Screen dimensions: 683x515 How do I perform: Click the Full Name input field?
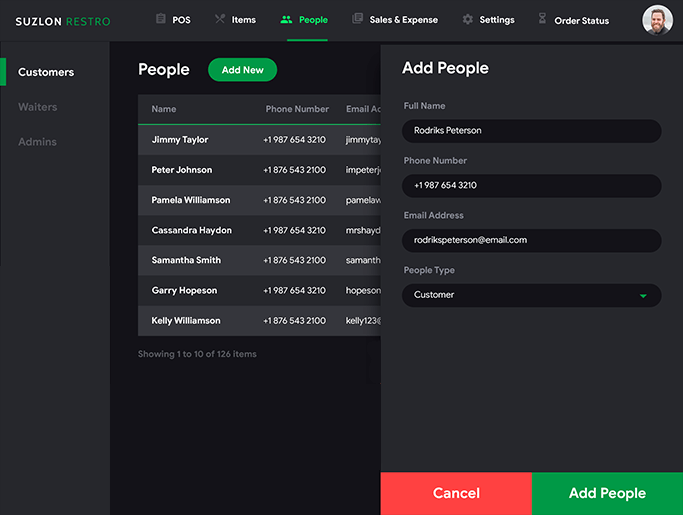click(x=531, y=131)
